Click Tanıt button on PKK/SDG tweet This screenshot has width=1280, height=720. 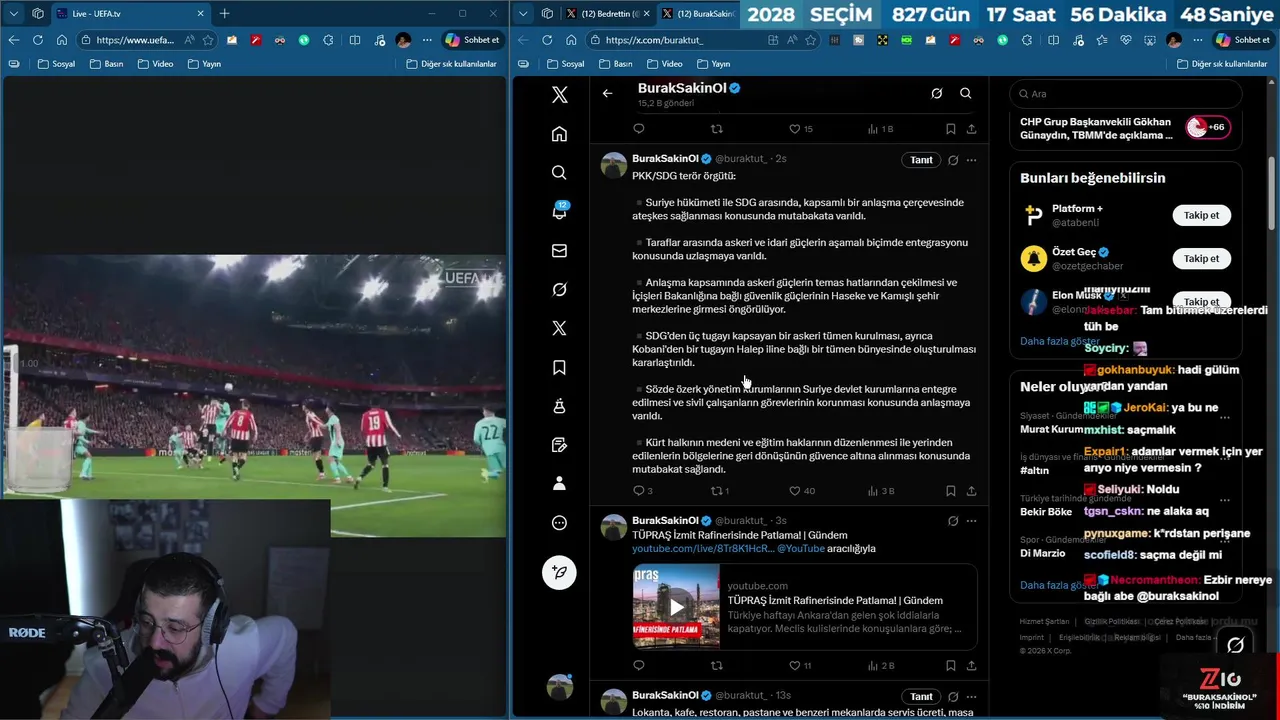coord(921,160)
